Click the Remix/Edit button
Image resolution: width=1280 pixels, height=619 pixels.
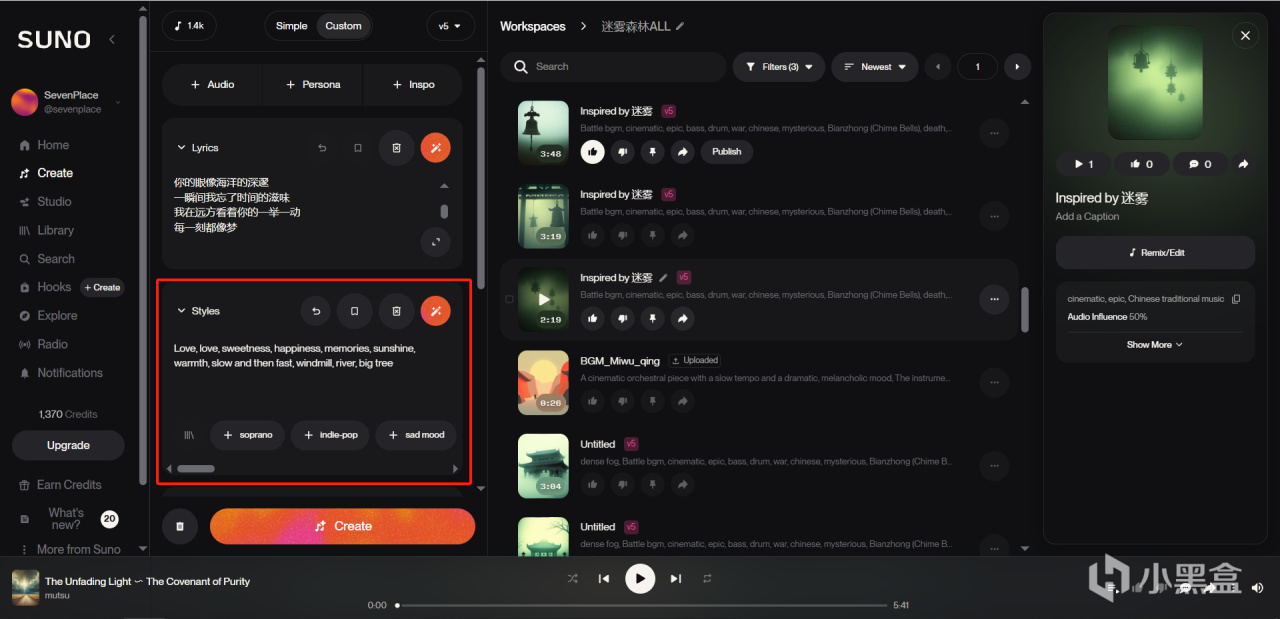(1155, 253)
